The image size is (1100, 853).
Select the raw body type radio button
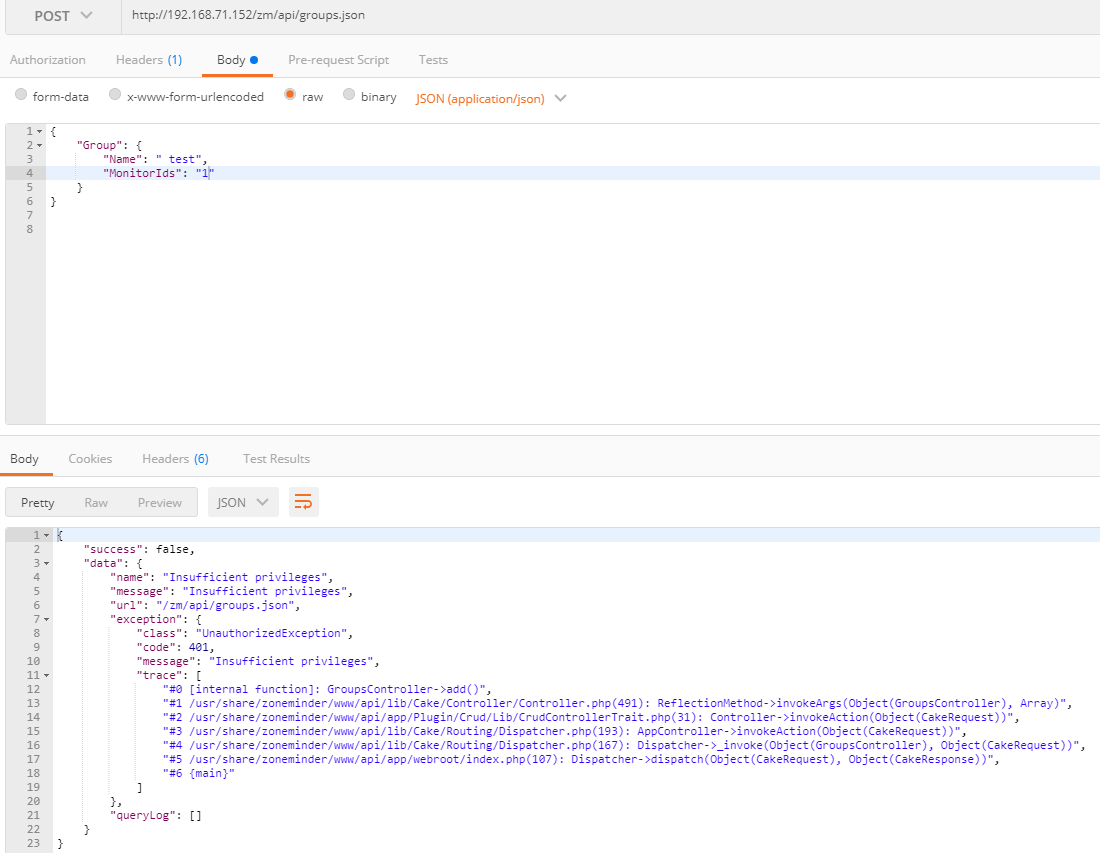click(289, 95)
